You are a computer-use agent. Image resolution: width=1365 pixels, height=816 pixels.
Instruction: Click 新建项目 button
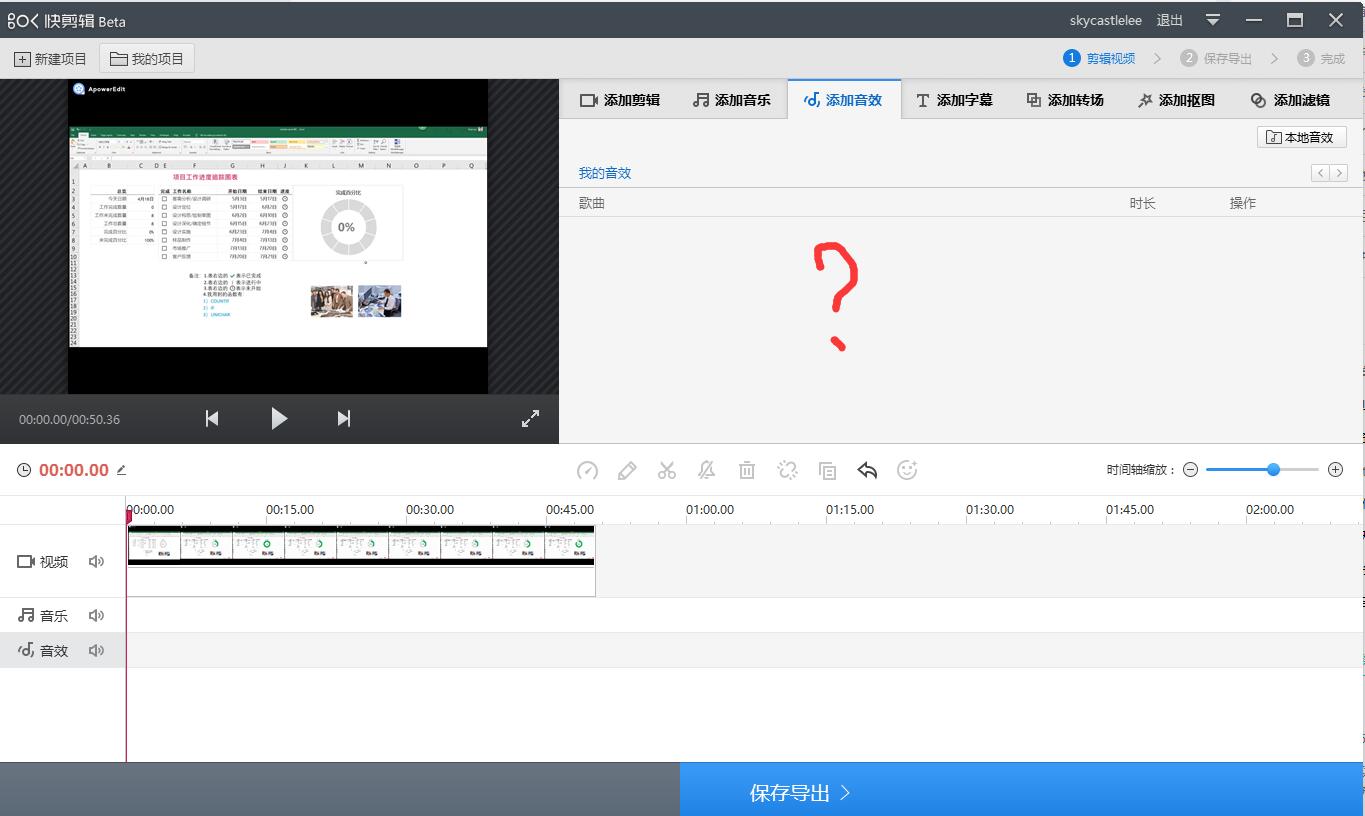[x=50, y=59]
